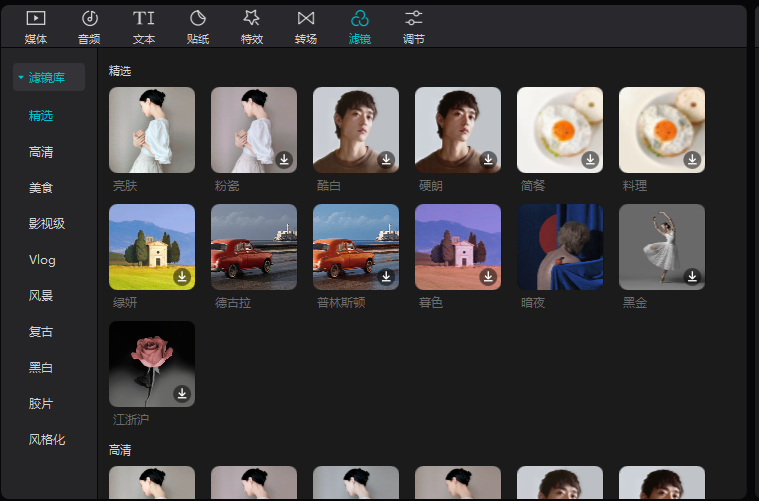
Task: Download the 暮色 filter
Action: point(488,276)
